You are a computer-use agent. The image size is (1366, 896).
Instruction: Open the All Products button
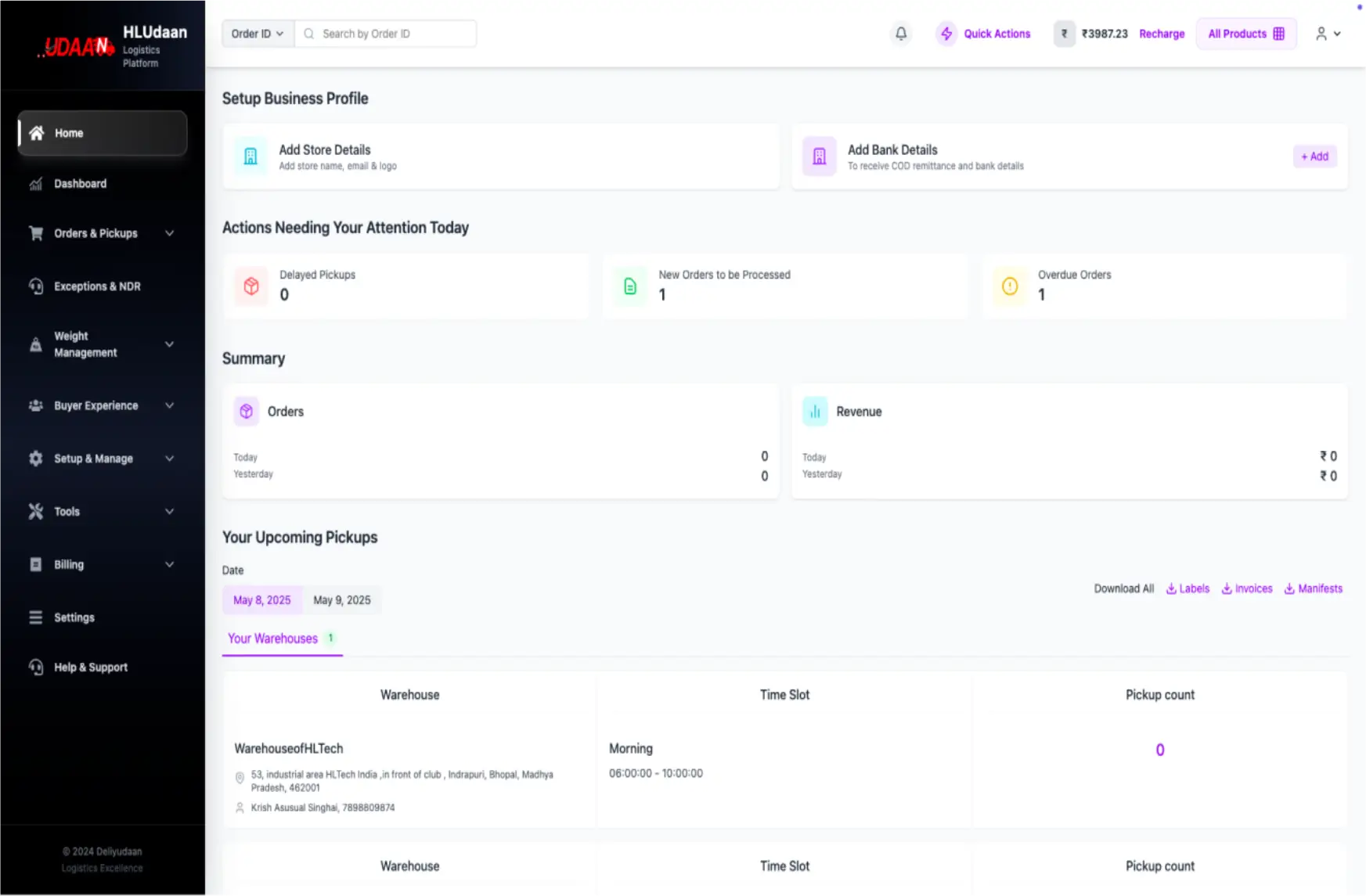pos(1246,34)
